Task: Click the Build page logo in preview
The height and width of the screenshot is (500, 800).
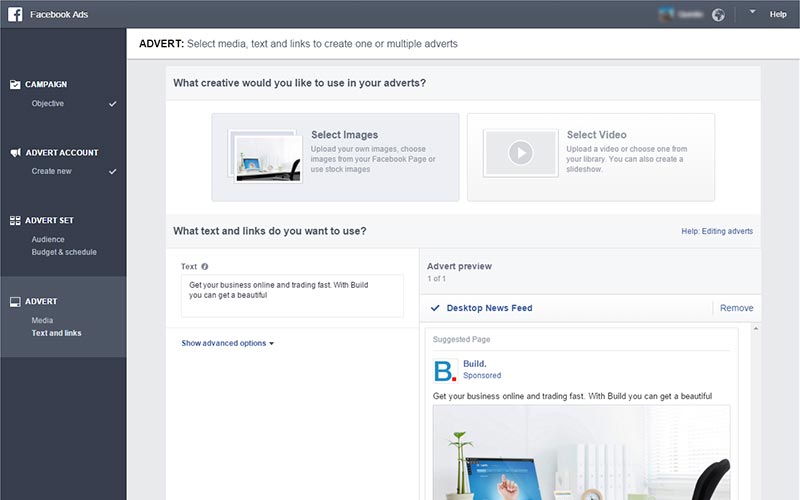Action: tap(445, 370)
